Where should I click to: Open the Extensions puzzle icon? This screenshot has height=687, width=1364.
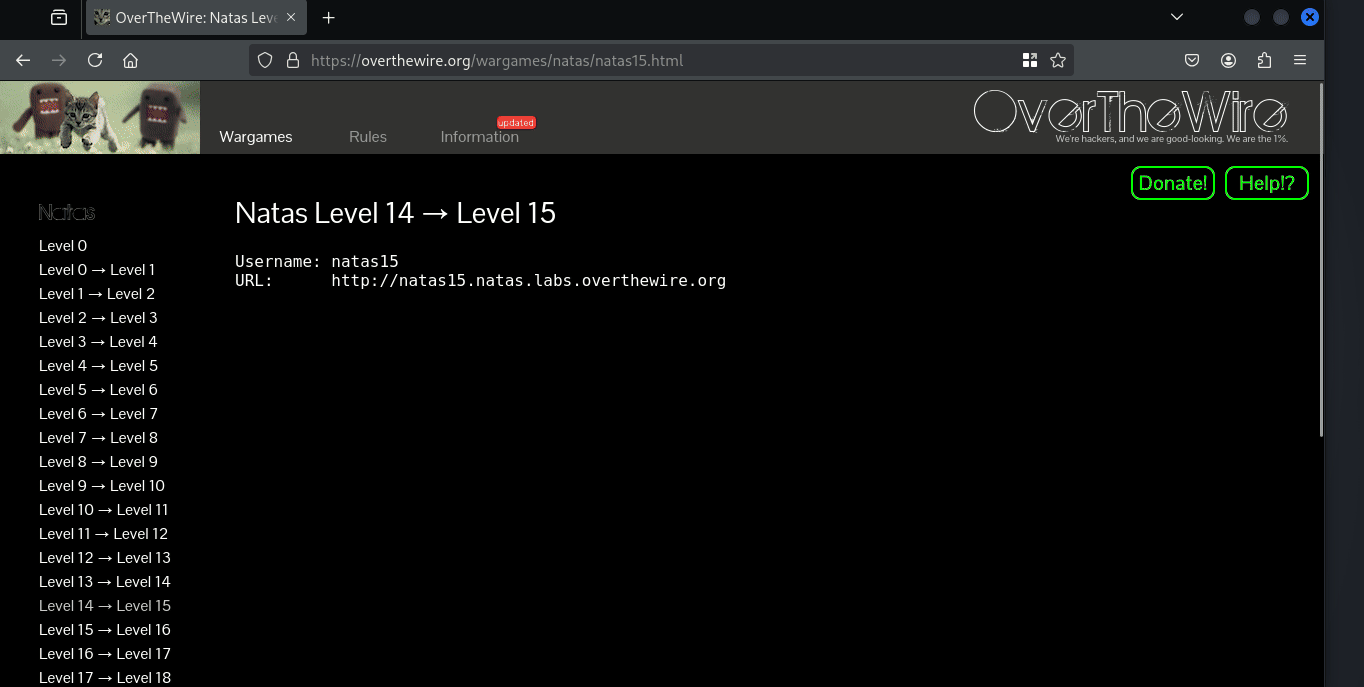(1264, 60)
